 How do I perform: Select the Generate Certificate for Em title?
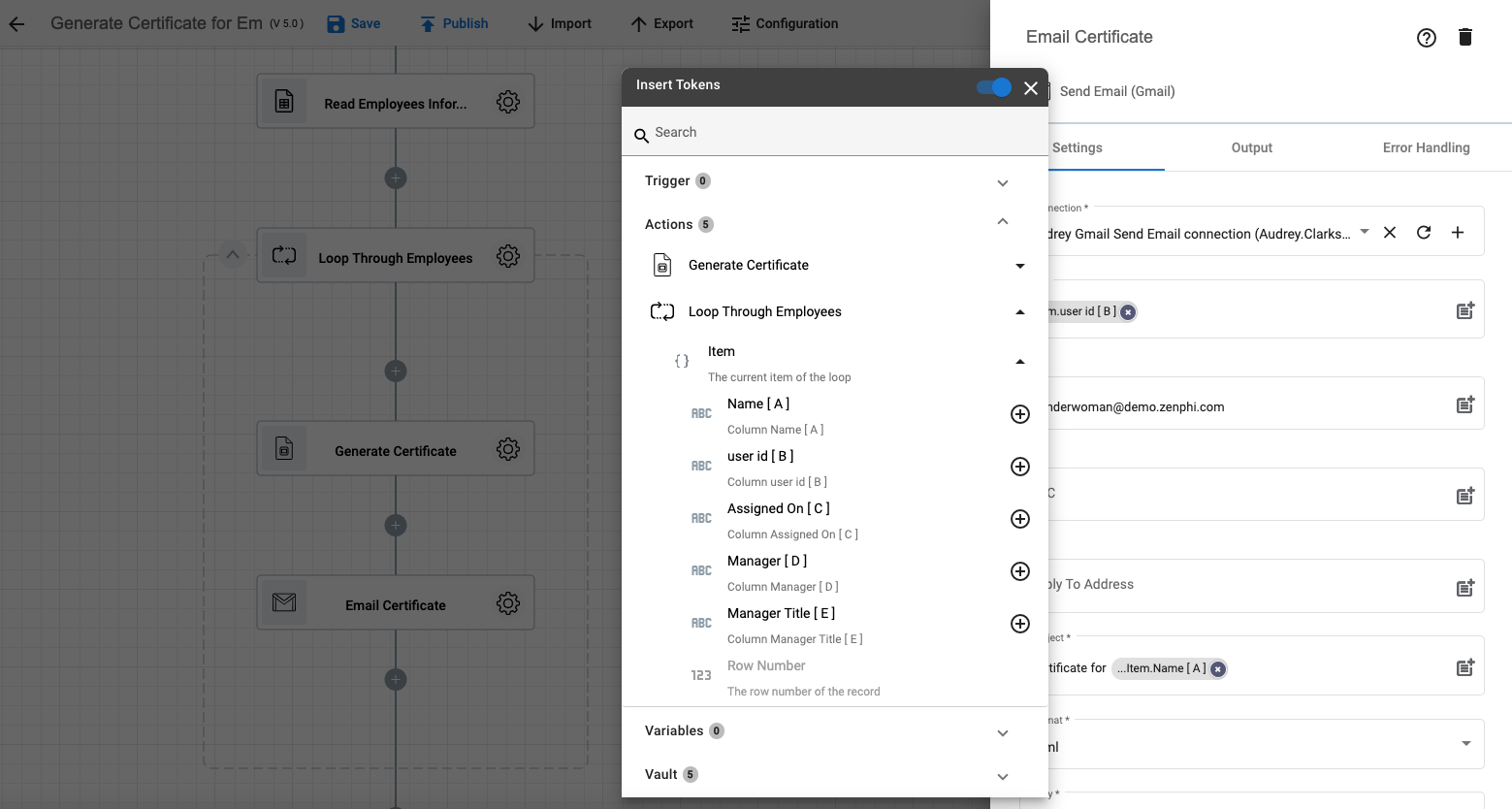pyautogui.click(x=156, y=23)
